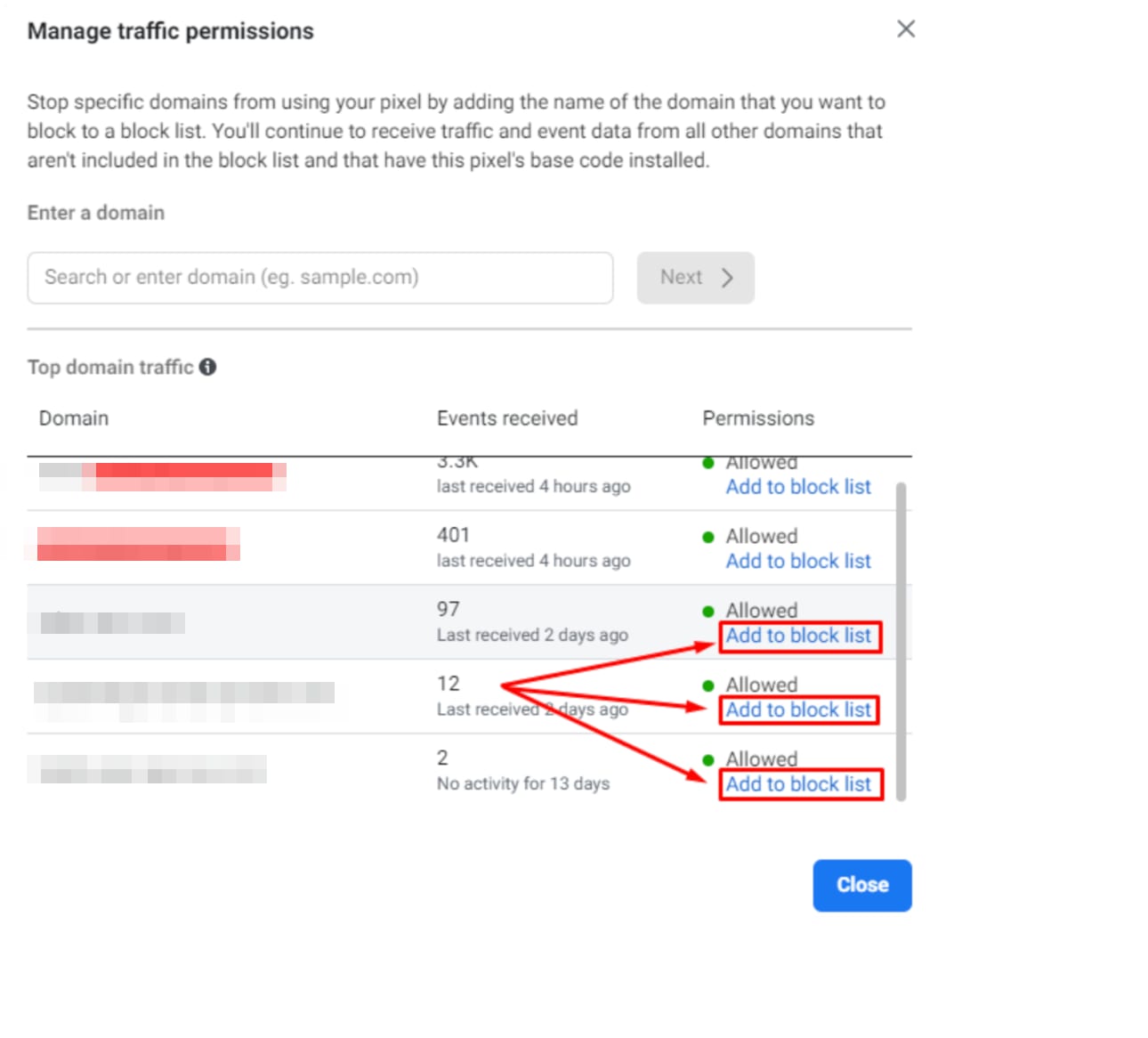Click green Allowed dot in 97 events row
This screenshot has height=1038, width=1148.
point(708,612)
